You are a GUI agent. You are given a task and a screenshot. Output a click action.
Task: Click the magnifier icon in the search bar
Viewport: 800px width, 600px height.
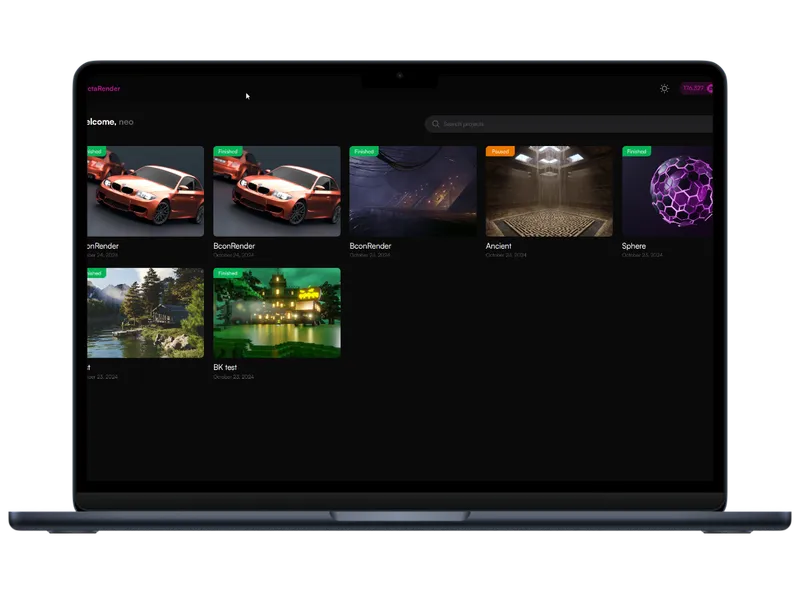coord(436,124)
